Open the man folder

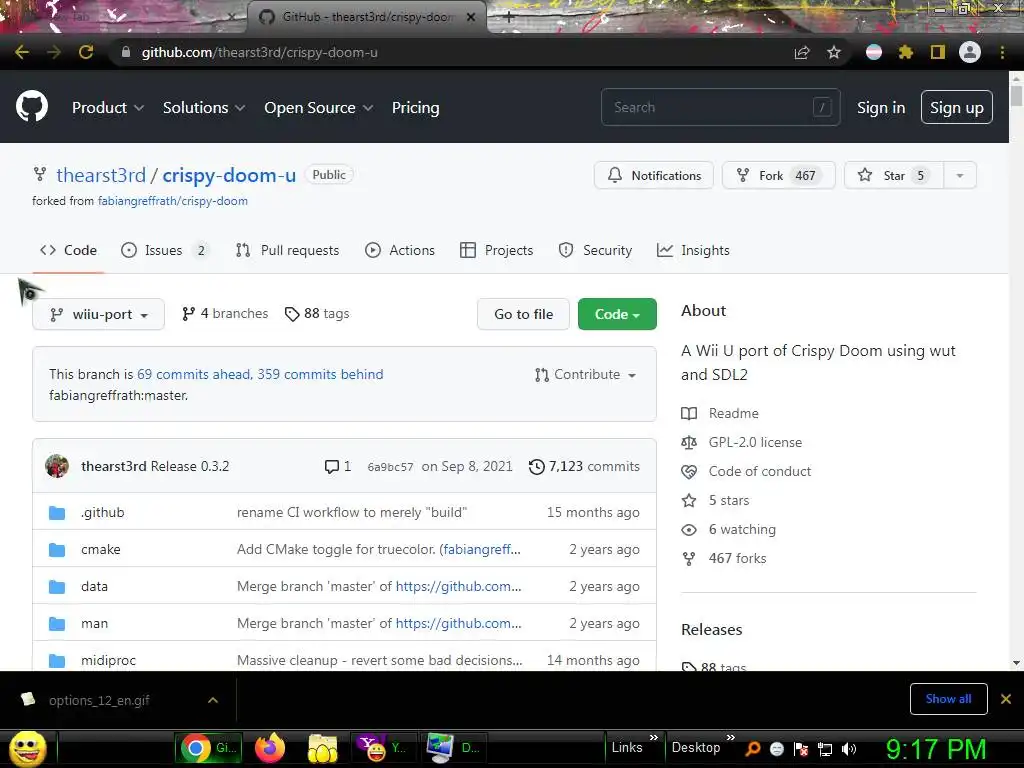coord(94,624)
